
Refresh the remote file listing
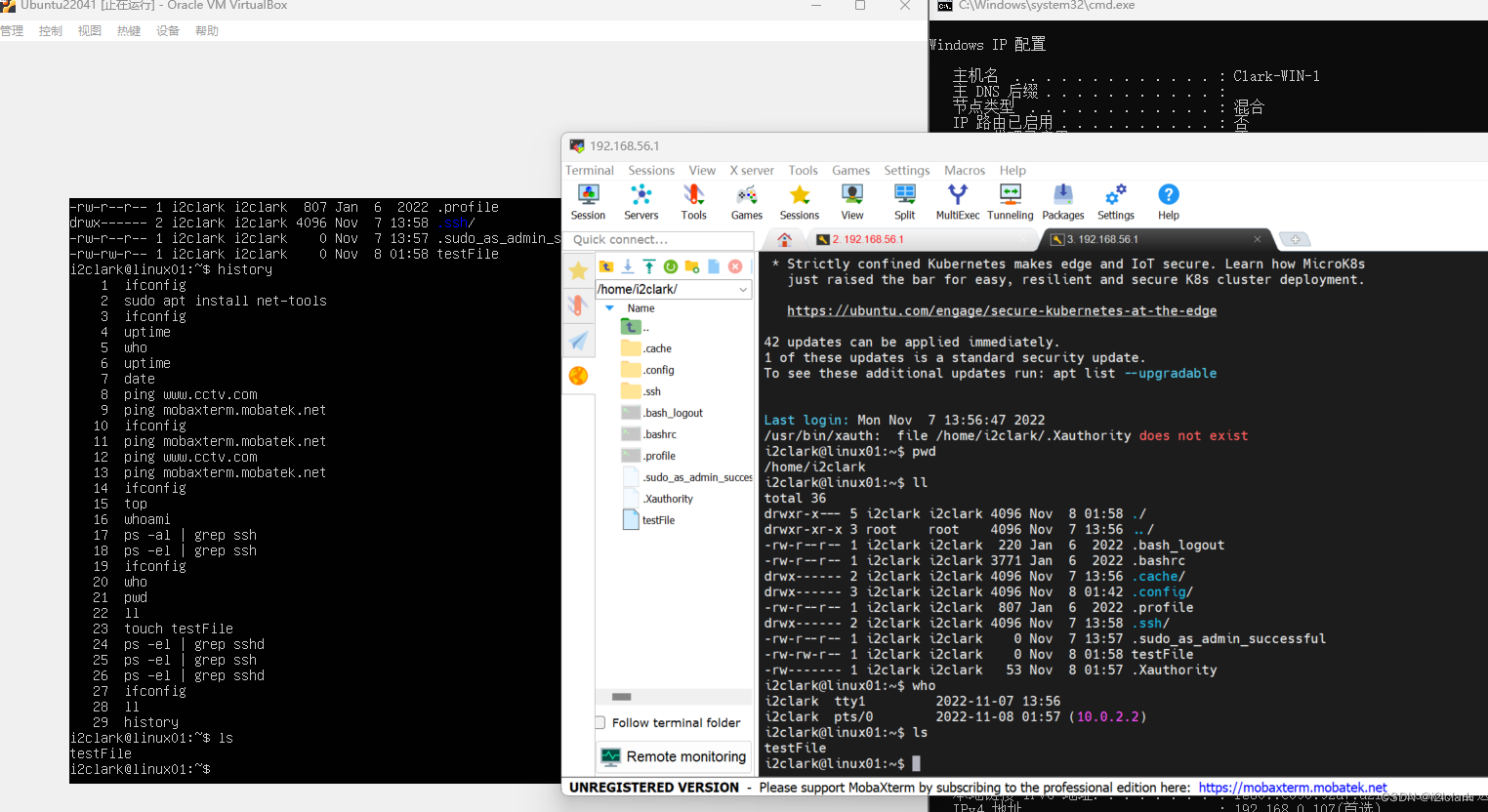click(670, 266)
